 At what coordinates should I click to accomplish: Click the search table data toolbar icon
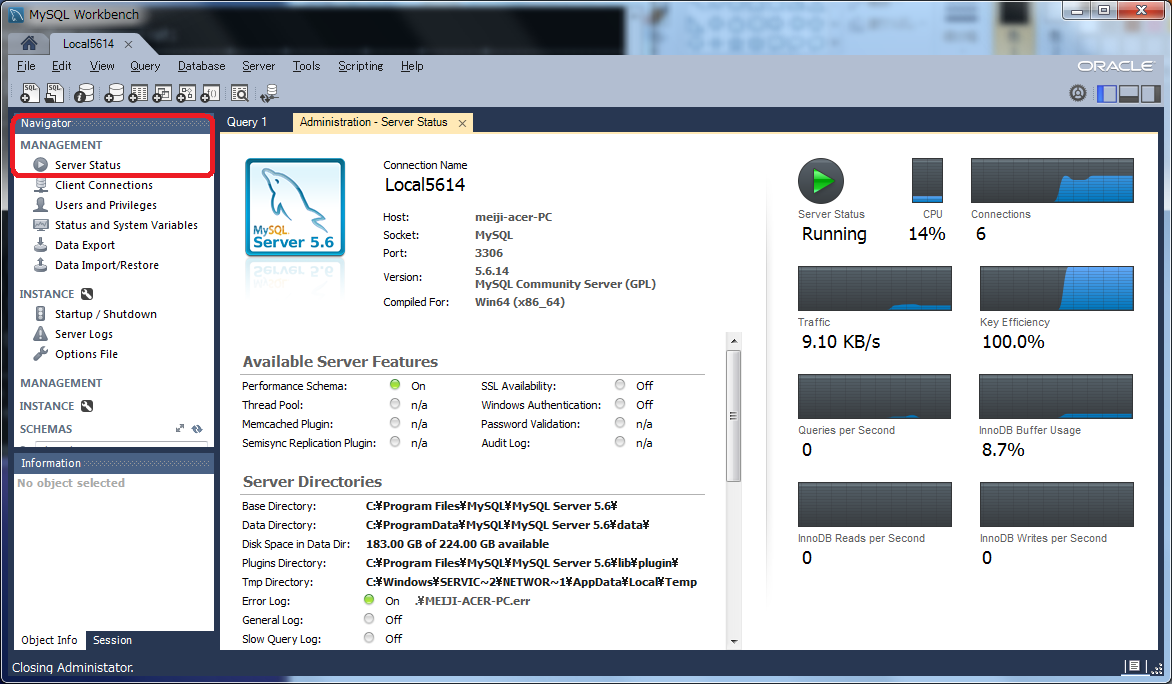(240, 93)
